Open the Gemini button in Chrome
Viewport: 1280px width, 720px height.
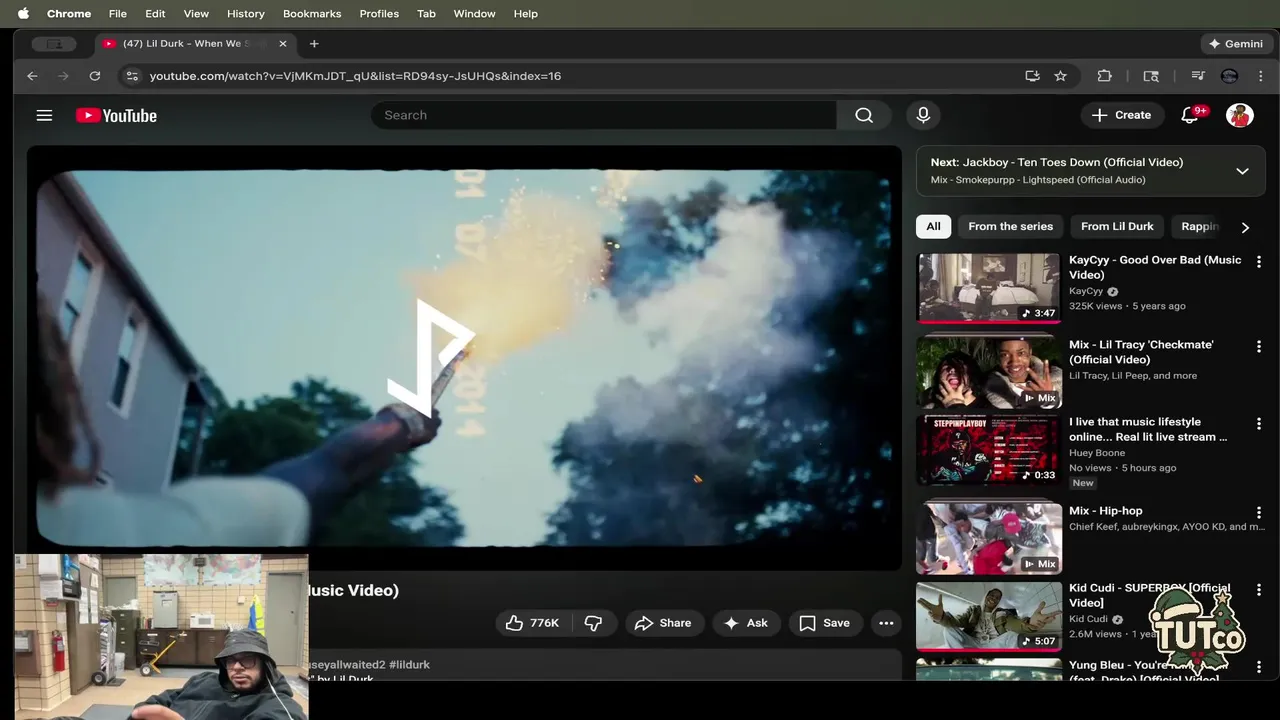pos(1236,44)
